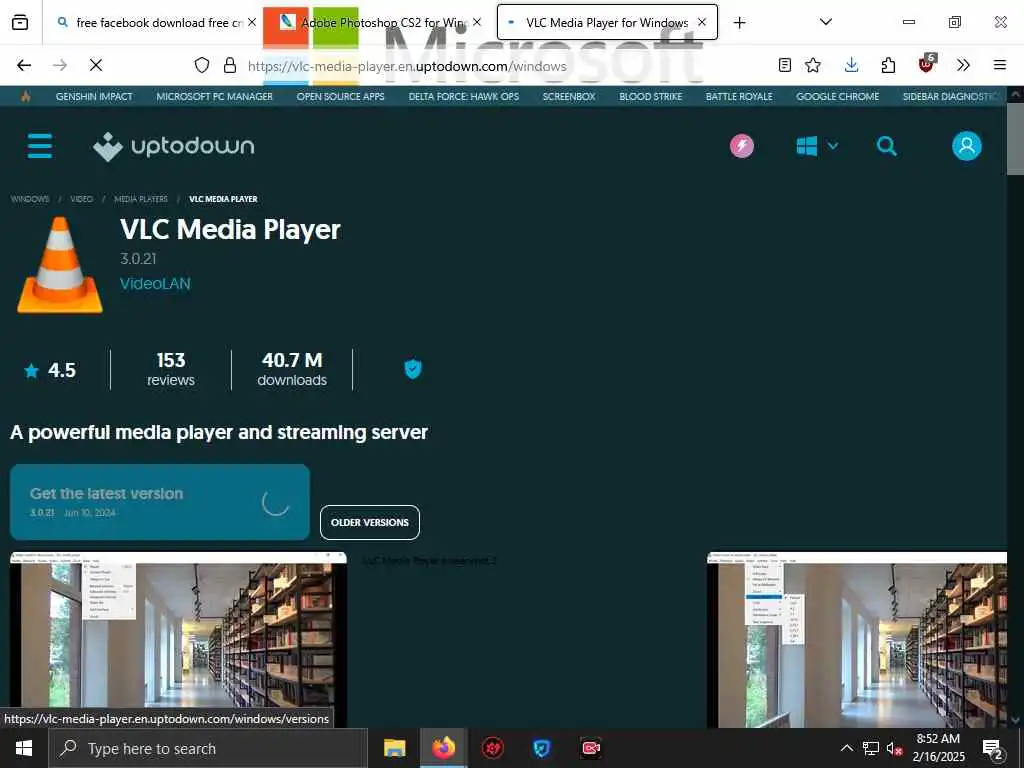Screen dimensions: 1024x768
Task: Open MICROSOFT PC MANAGER link in the top bar
Action: click(x=214, y=97)
